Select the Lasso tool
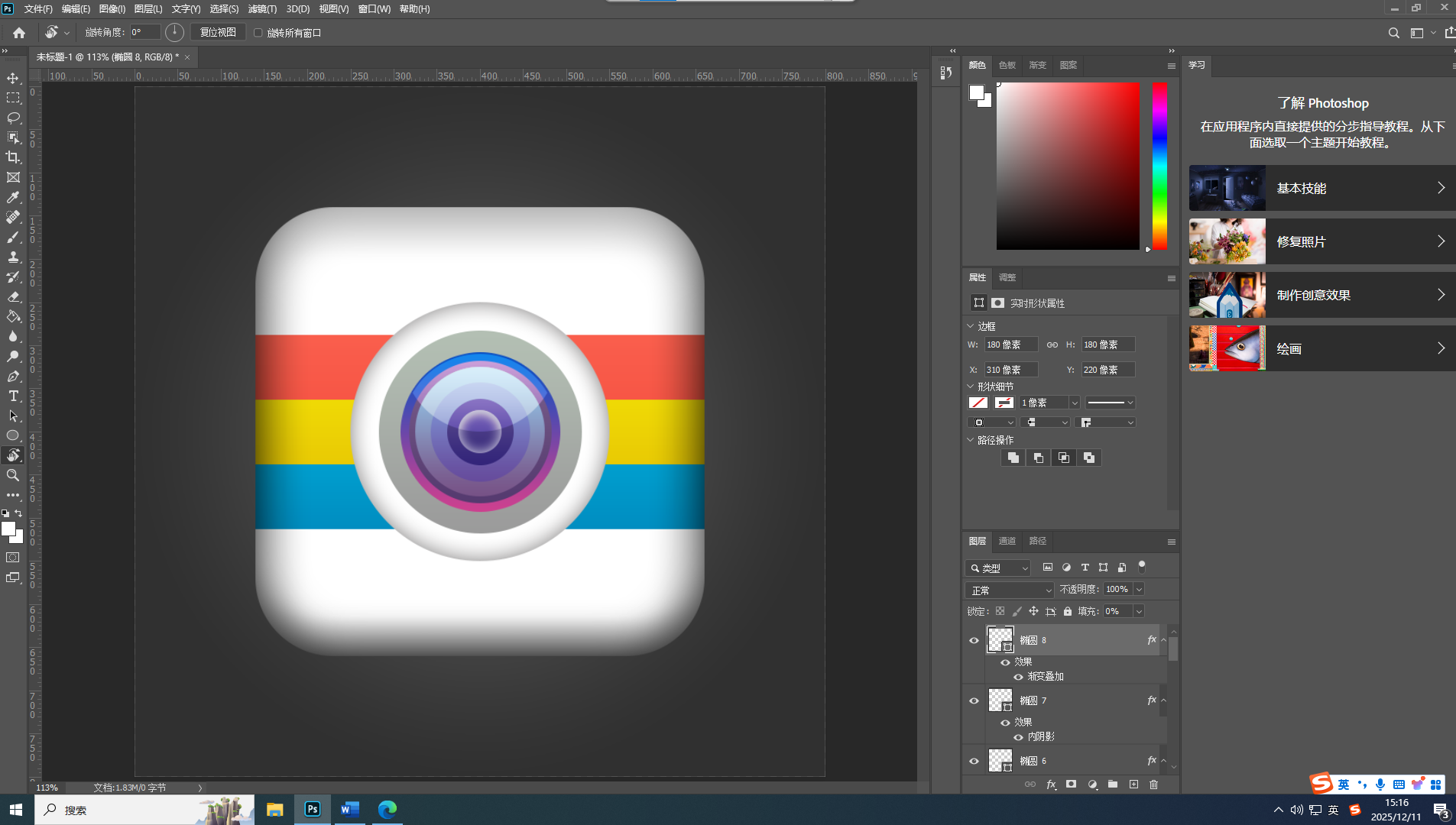The height and width of the screenshot is (825, 1456). pos(13,118)
